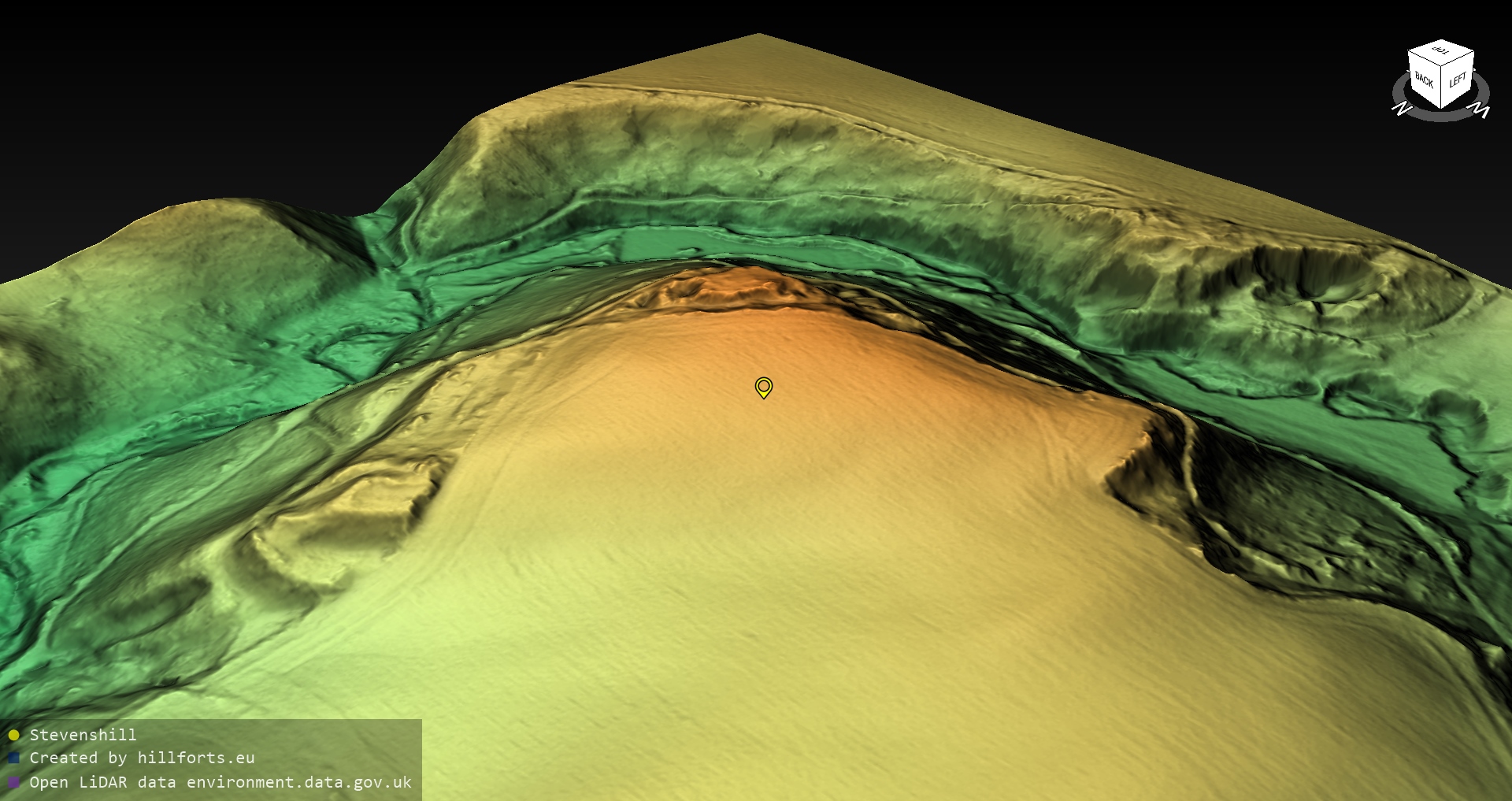Viewport: 1512px width, 801px height.
Task: Click the edge between BACK and LEFT faces
Action: [1442, 87]
